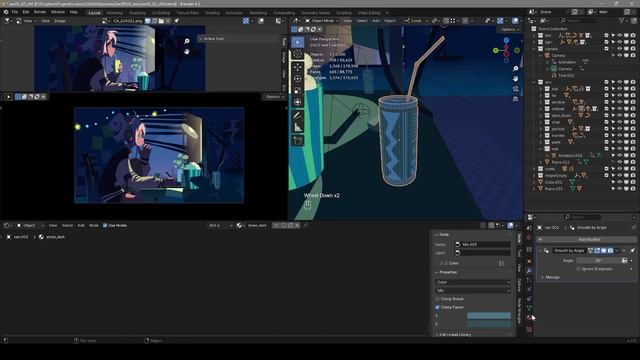Select the Cursor tool in 3D viewport toolbar
640x360 pixels.
point(298,54)
